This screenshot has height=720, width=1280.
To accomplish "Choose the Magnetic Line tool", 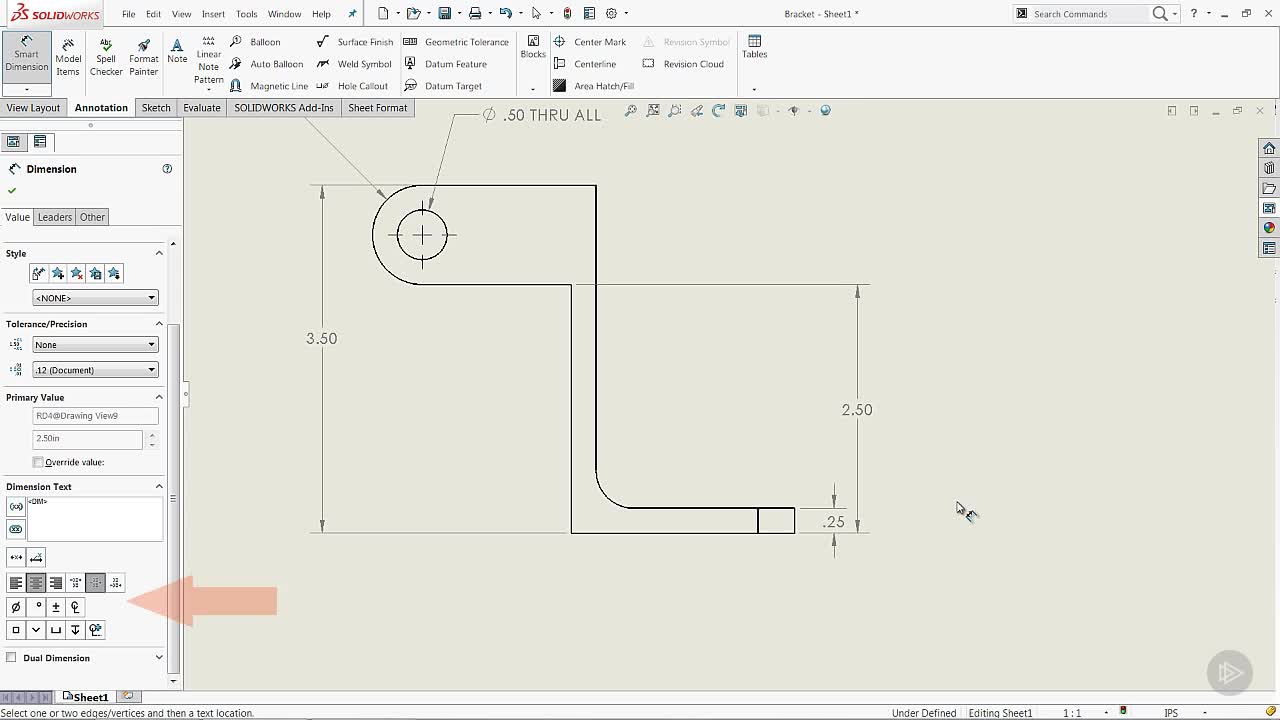I will [x=268, y=86].
